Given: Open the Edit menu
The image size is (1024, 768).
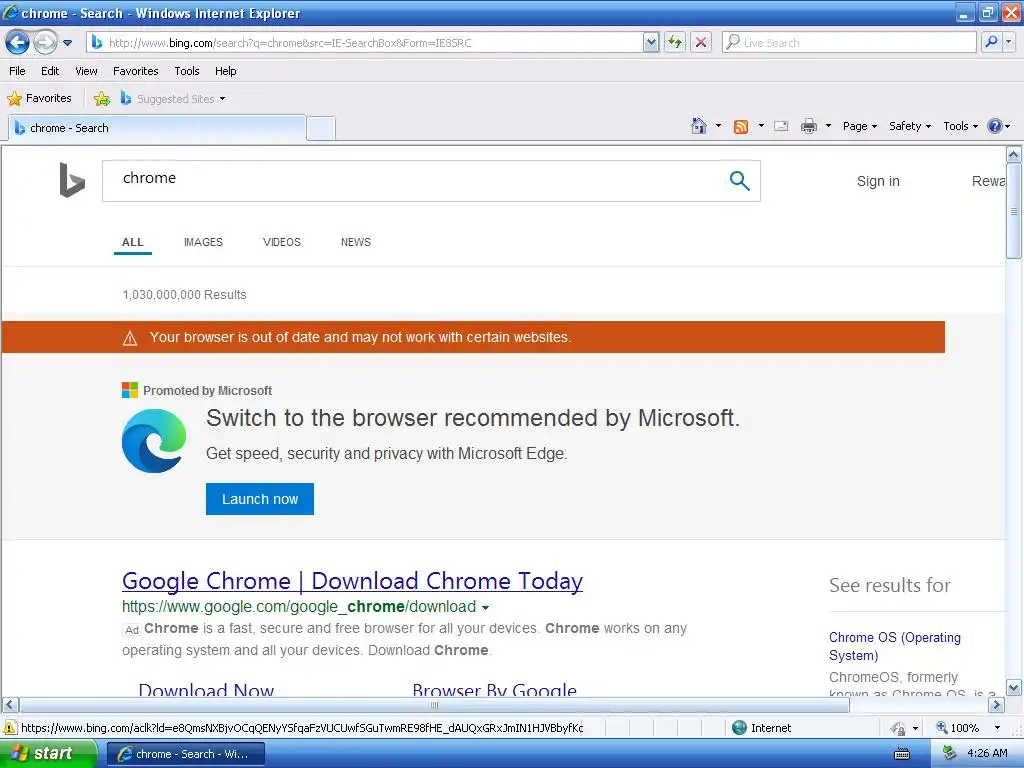Looking at the screenshot, I should coord(50,71).
